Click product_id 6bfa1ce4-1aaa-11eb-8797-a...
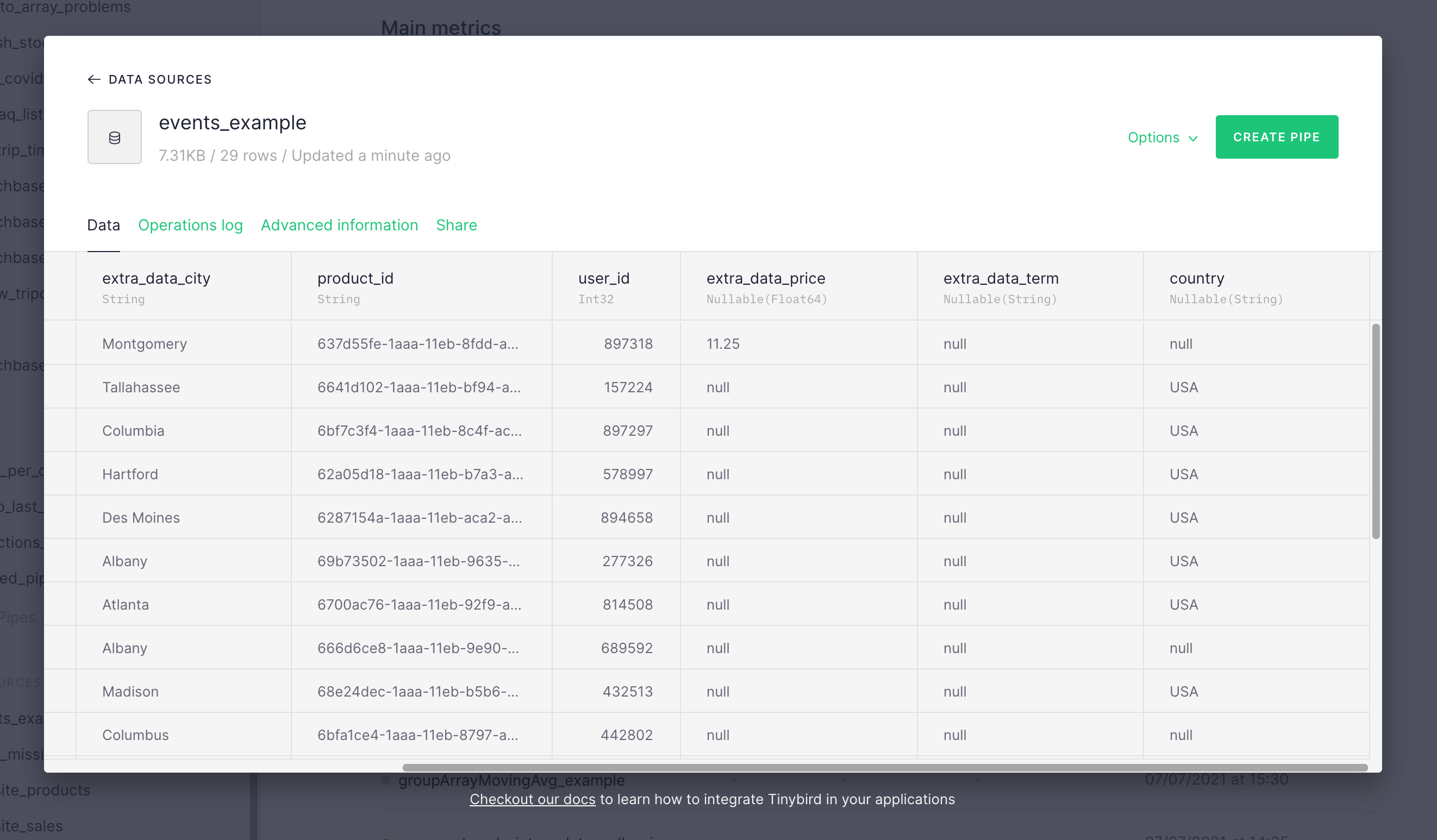This screenshot has height=840, width=1437. [417, 735]
